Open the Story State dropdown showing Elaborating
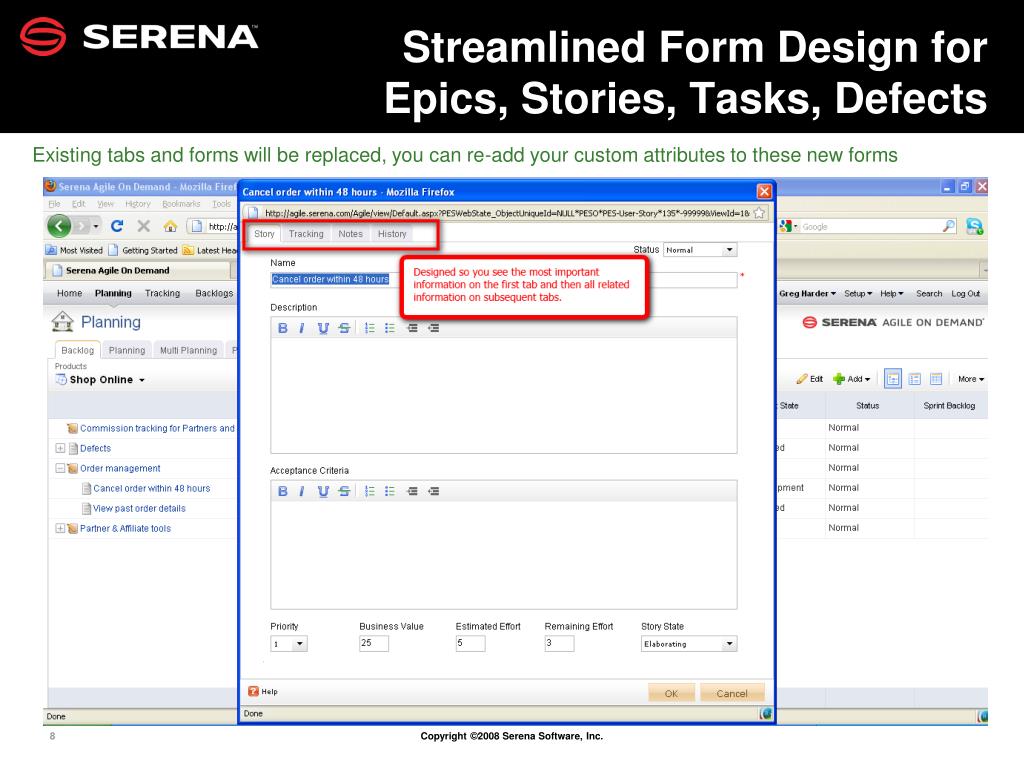 (689, 644)
